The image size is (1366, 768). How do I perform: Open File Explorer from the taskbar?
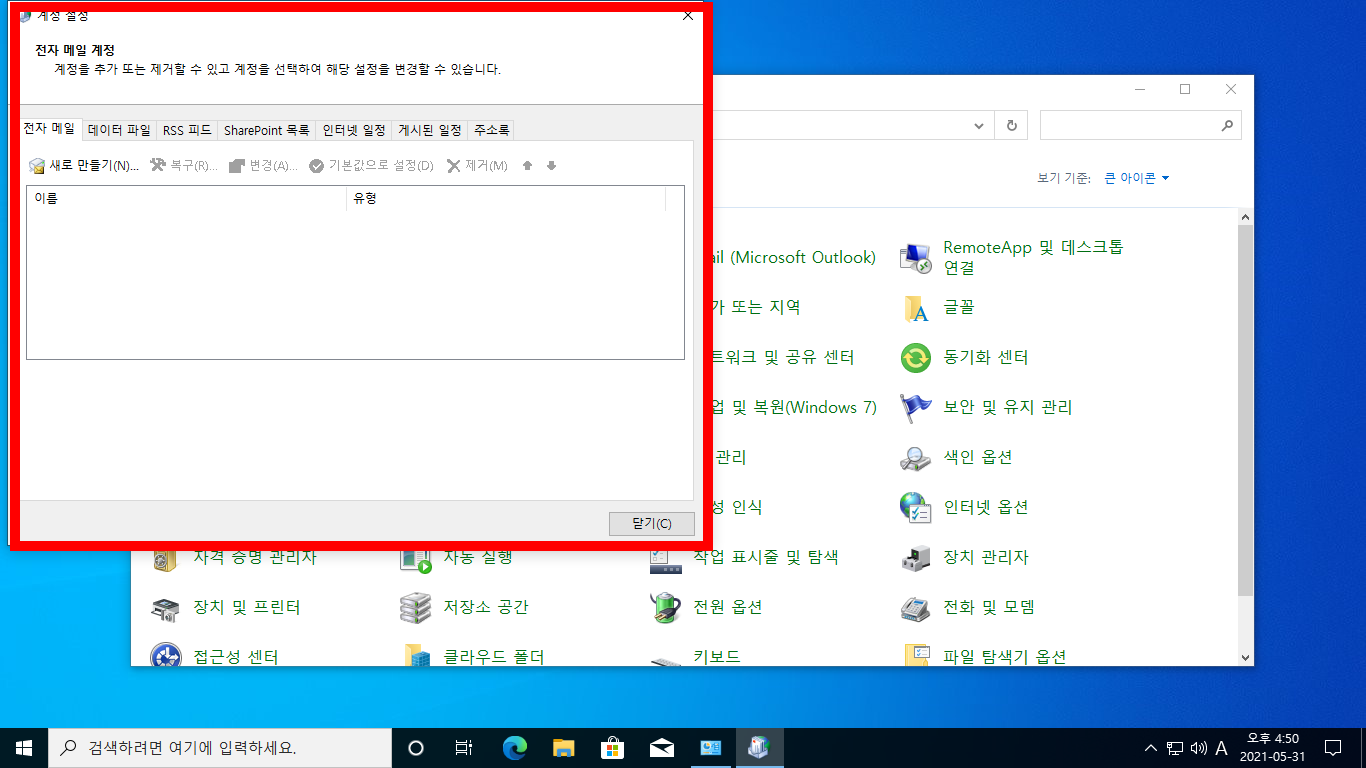[563, 748]
